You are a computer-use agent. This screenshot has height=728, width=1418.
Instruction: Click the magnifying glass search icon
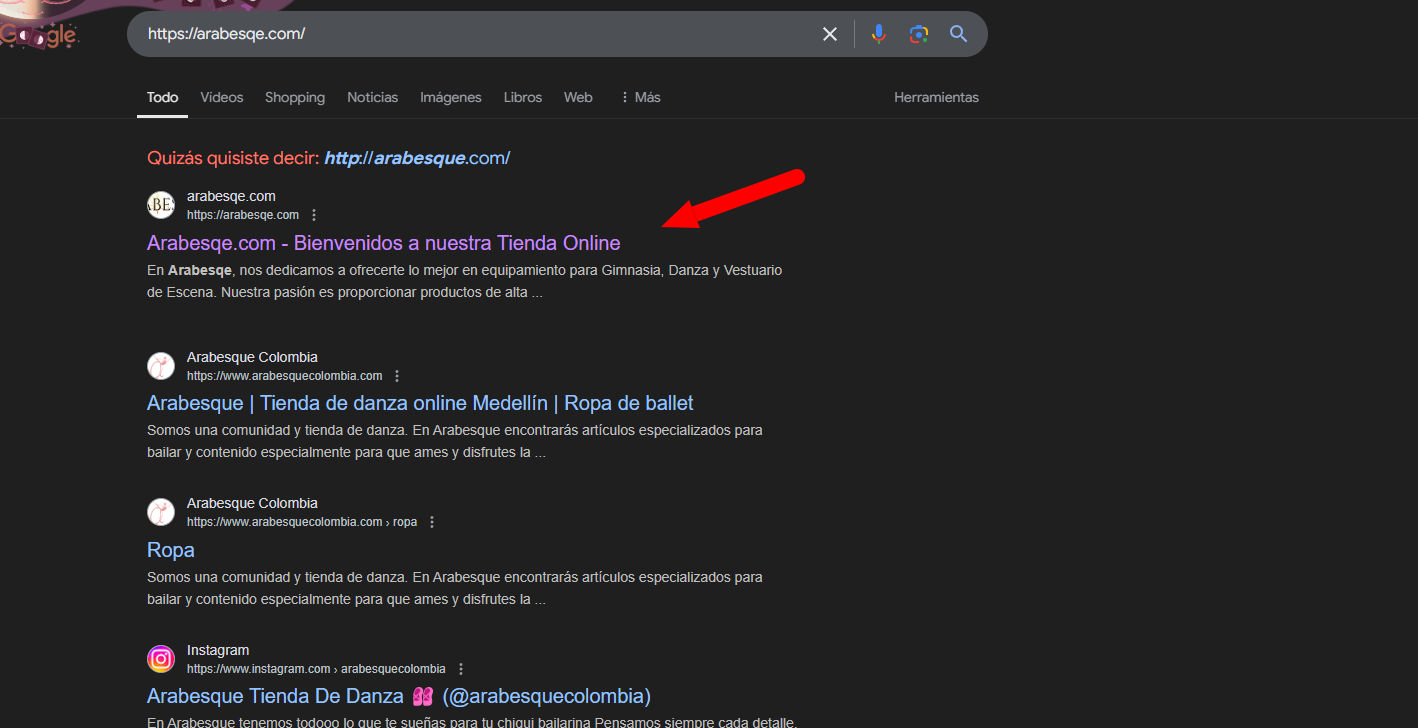pyautogui.click(x=959, y=34)
